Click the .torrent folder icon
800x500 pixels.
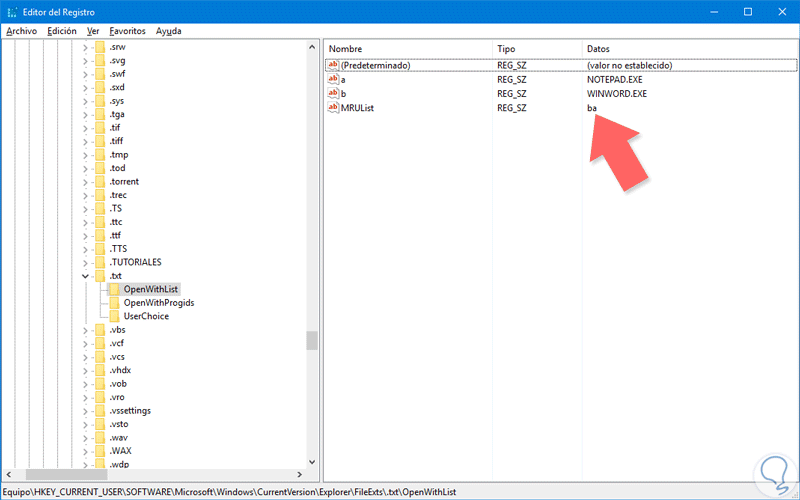point(99,182)
